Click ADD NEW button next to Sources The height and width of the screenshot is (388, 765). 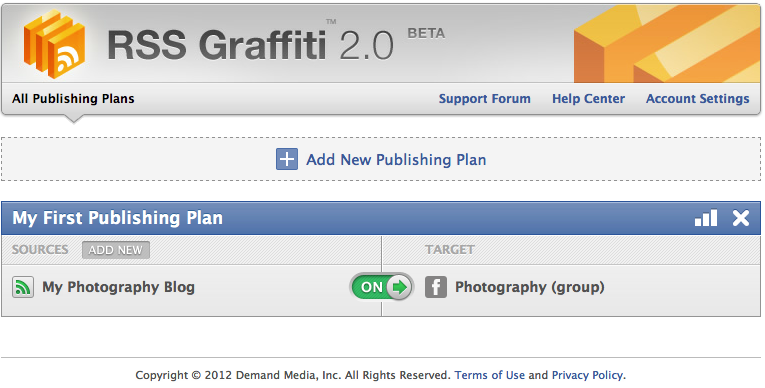click(116, 250)
